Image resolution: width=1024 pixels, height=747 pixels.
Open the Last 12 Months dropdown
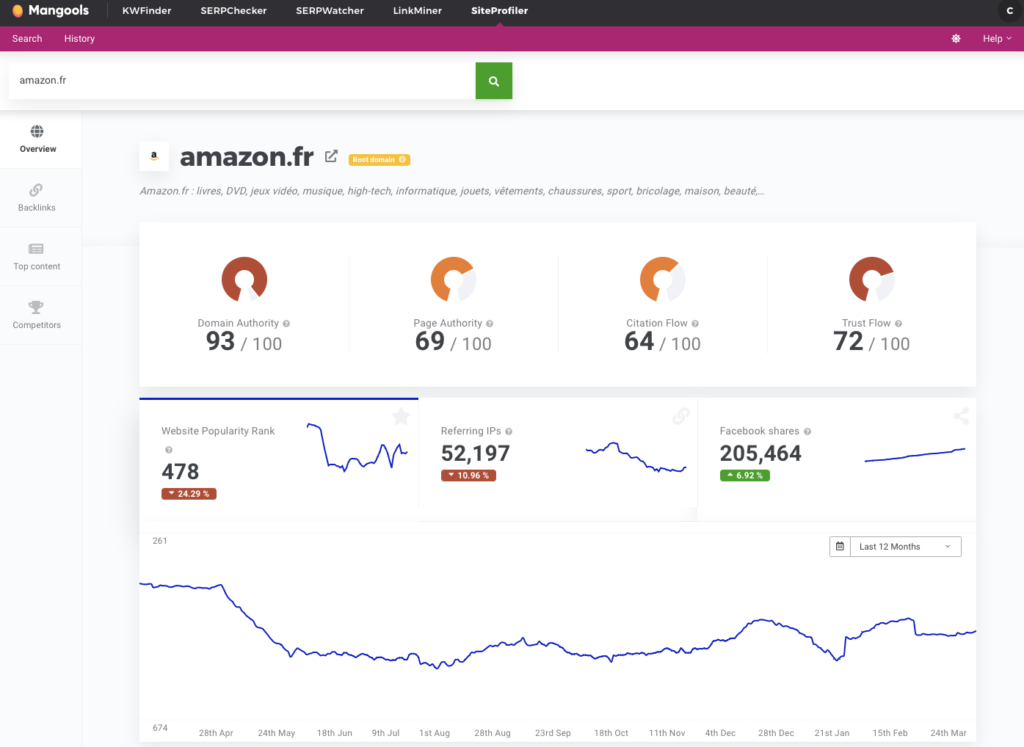point(905,547)
